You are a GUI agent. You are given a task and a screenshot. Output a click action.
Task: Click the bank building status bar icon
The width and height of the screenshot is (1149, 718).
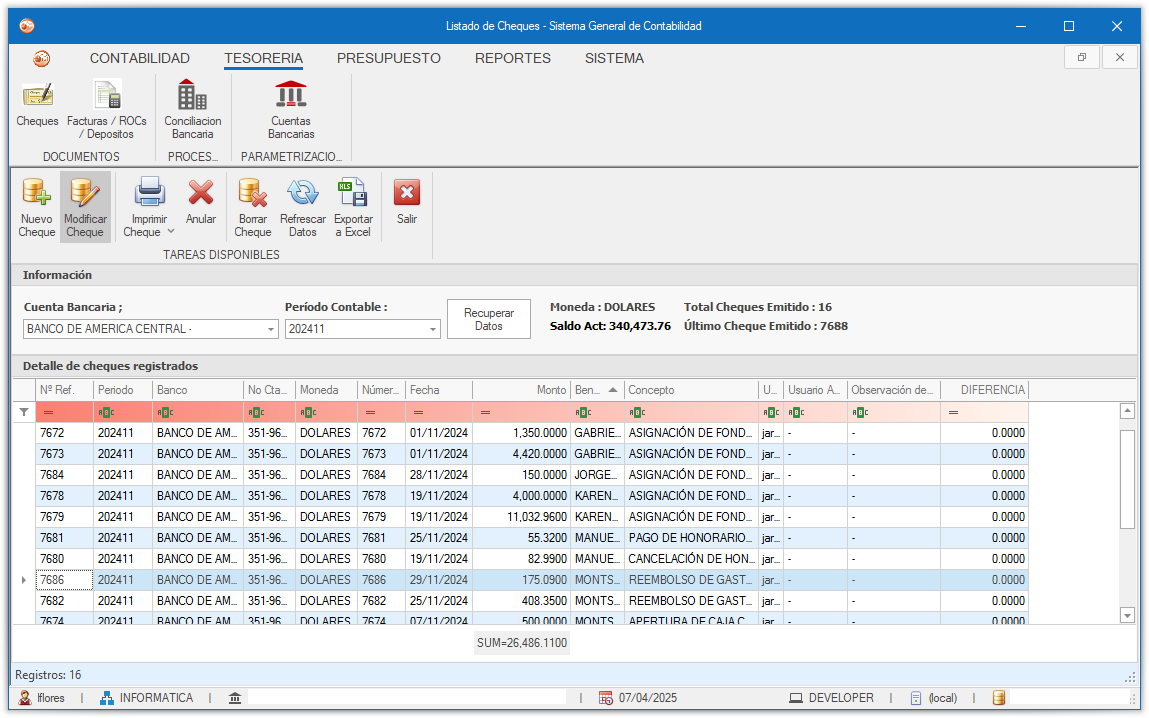click(x=235, y=698)
